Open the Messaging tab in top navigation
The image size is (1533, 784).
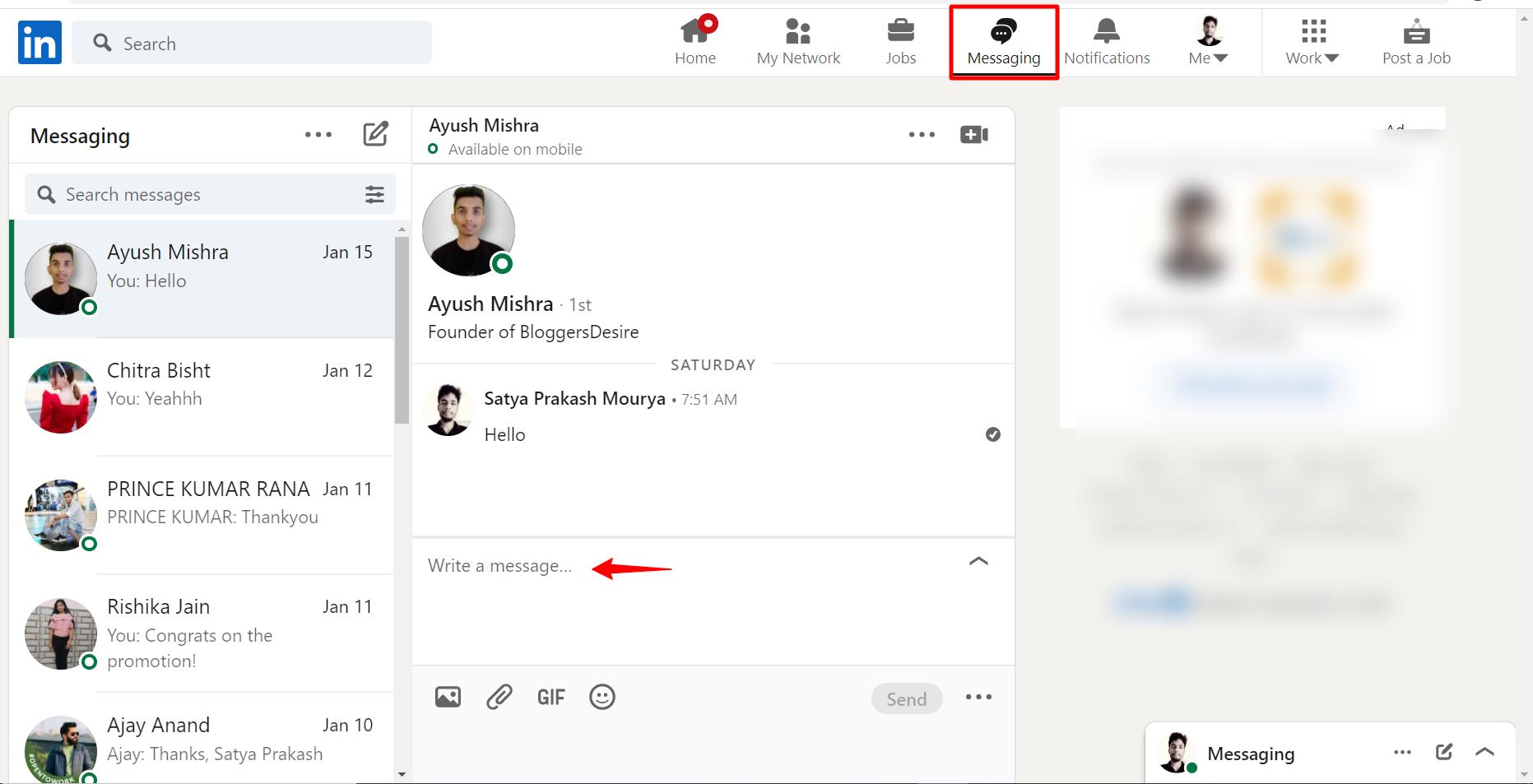(1004, 42)
